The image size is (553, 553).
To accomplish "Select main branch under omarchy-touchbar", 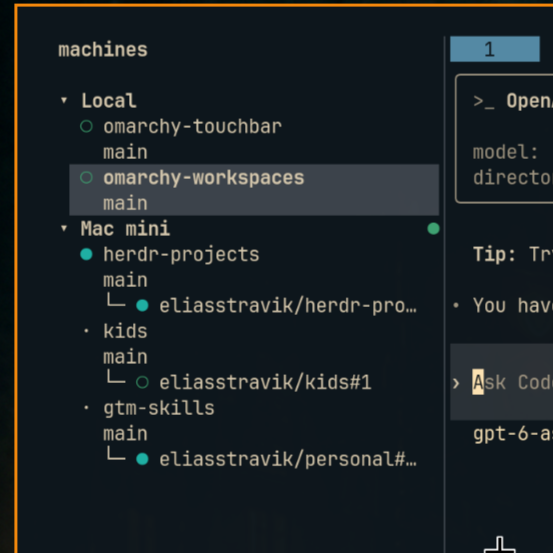I will pos(125,152).
